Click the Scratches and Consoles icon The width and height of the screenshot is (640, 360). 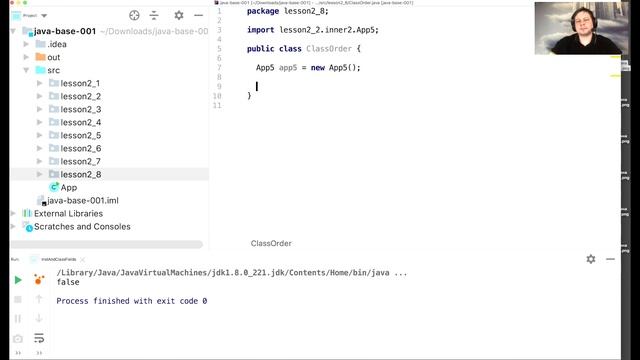click(27, 227)
